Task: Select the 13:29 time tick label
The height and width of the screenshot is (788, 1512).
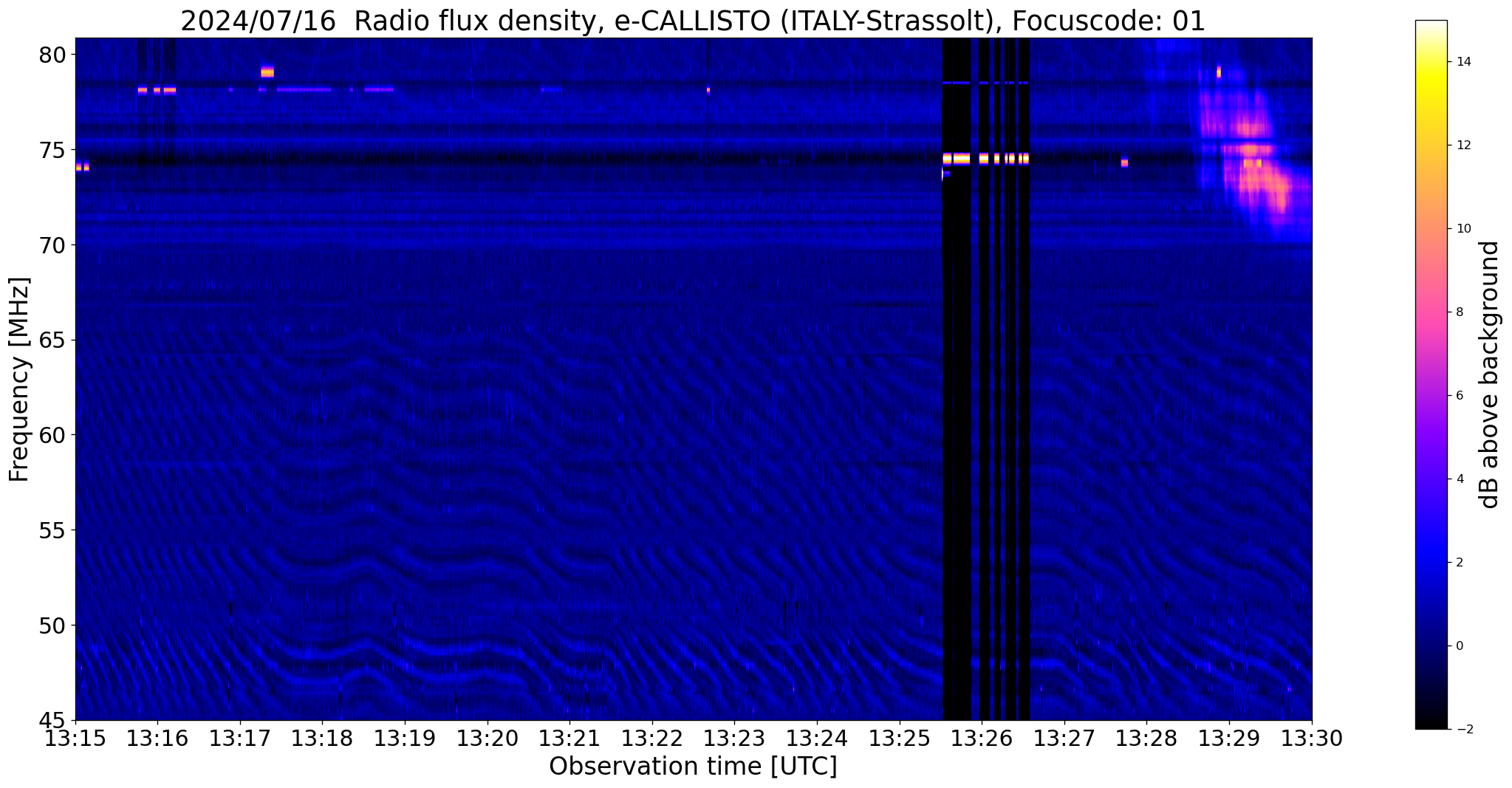Action: [1229, 738]
